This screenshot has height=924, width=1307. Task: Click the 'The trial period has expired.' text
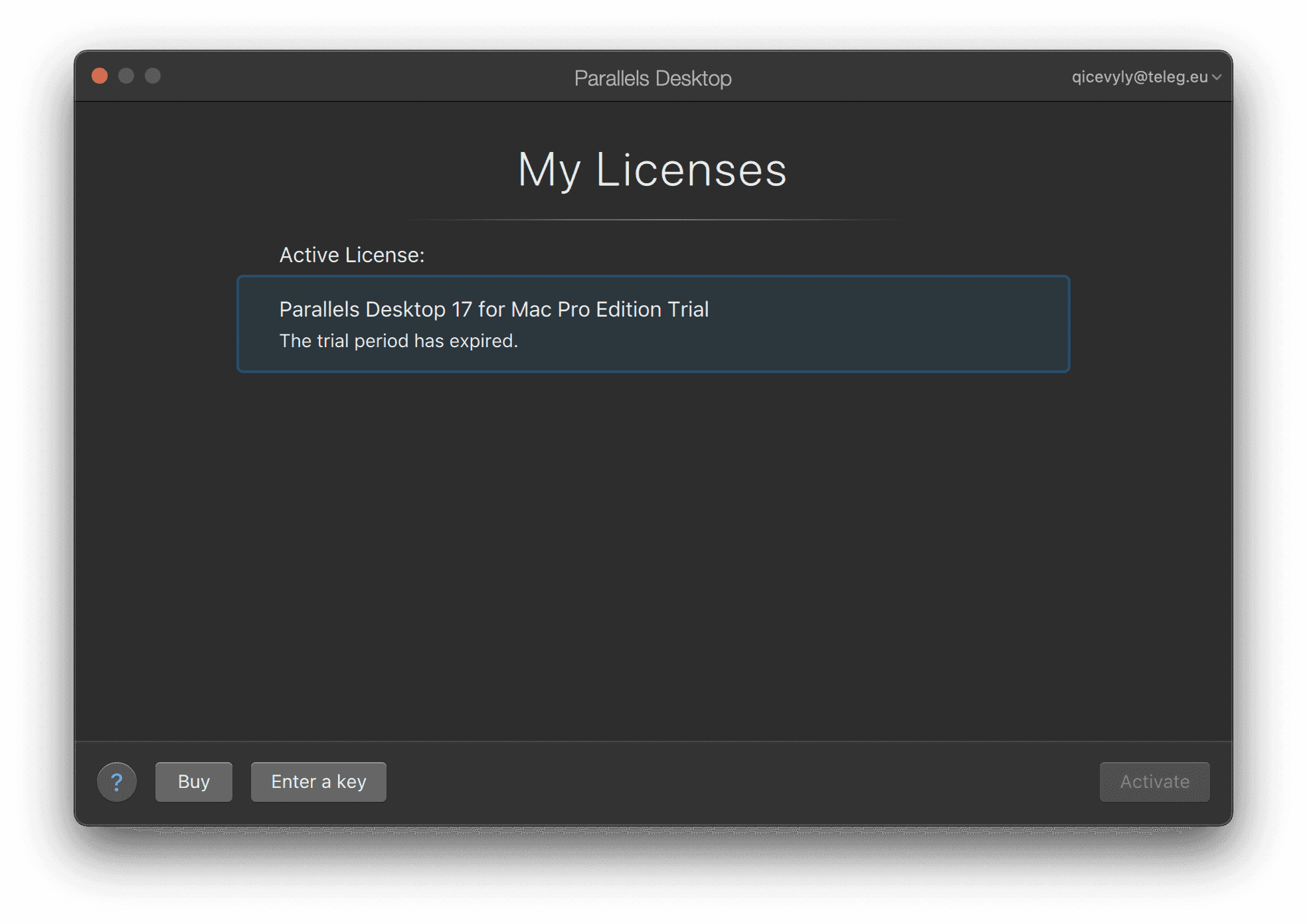click(398, 341)
